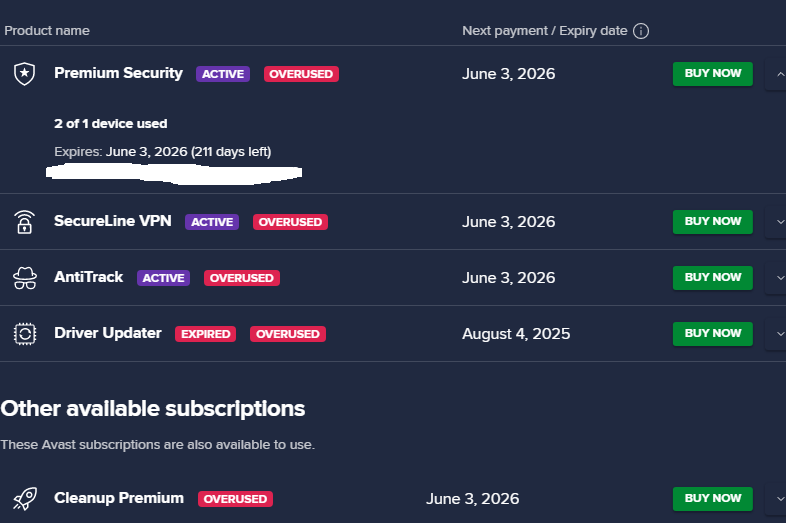Viewport: 786px width, 523px height.
Task: Click the Overused badge beside Premium Security
Action: (x=301, y=74)
